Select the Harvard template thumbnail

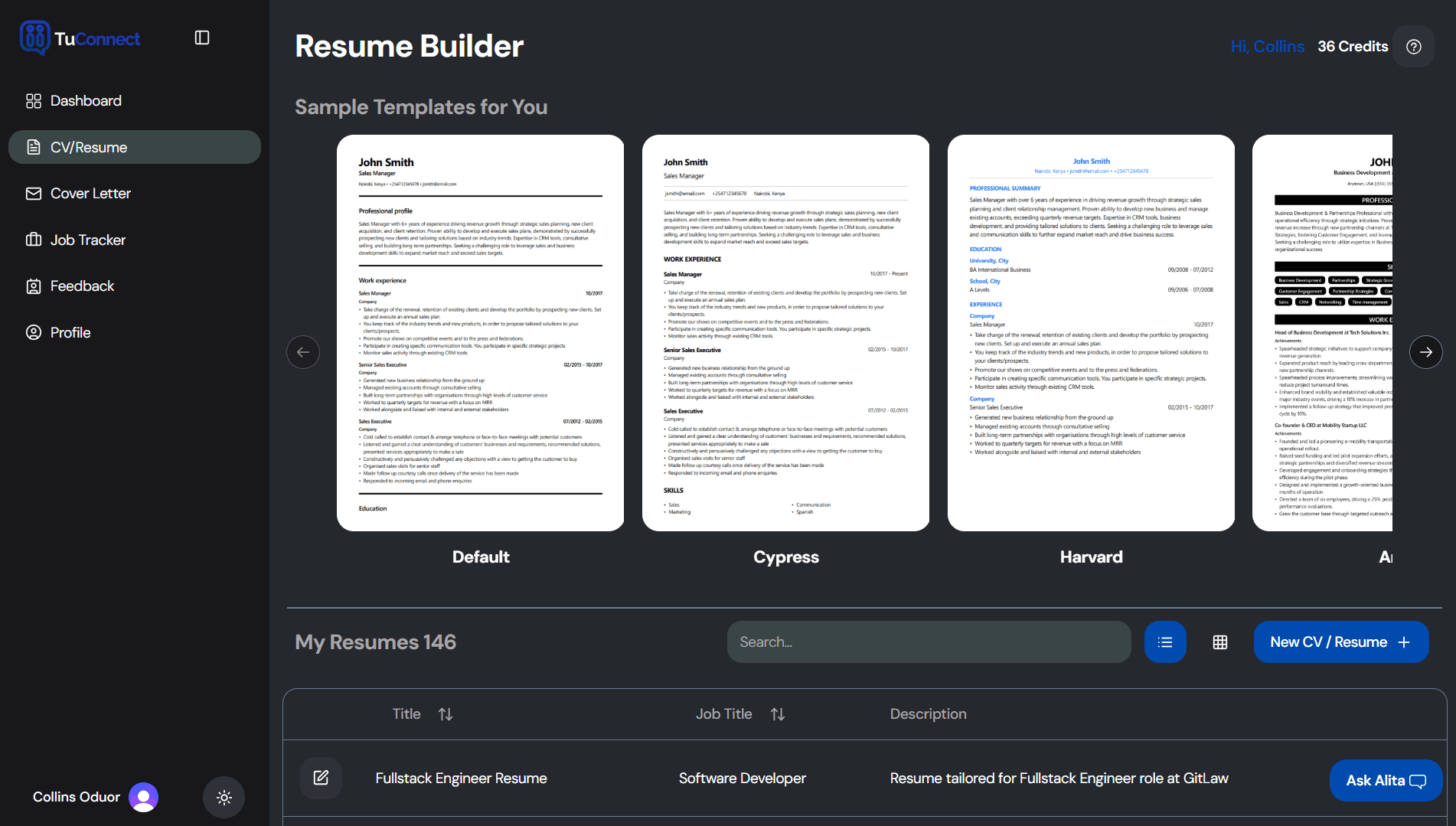1091,333
